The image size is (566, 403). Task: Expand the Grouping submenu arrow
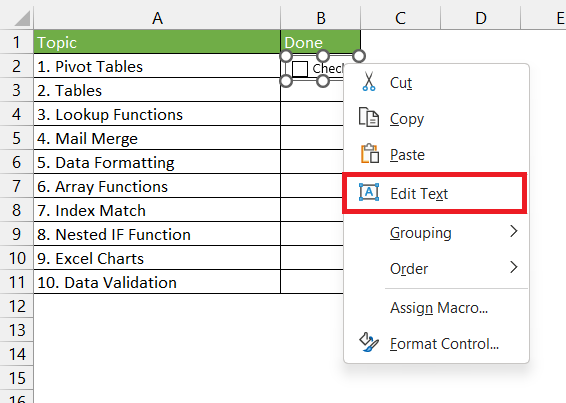click(x=514, y=231)
